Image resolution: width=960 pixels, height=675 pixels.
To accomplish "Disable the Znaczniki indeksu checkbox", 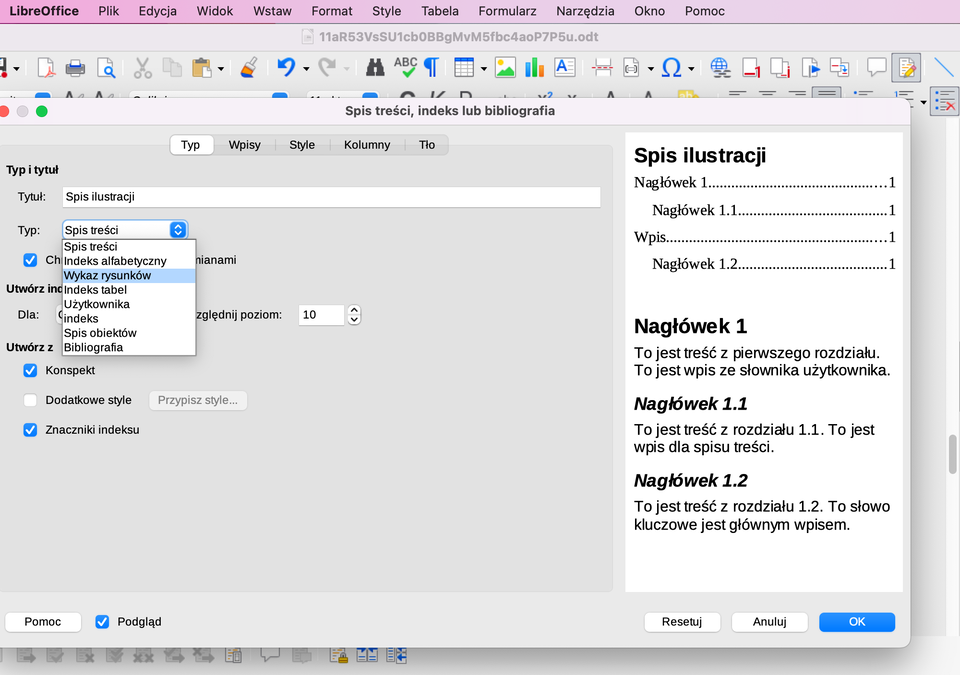I will (x=30, y=429).
